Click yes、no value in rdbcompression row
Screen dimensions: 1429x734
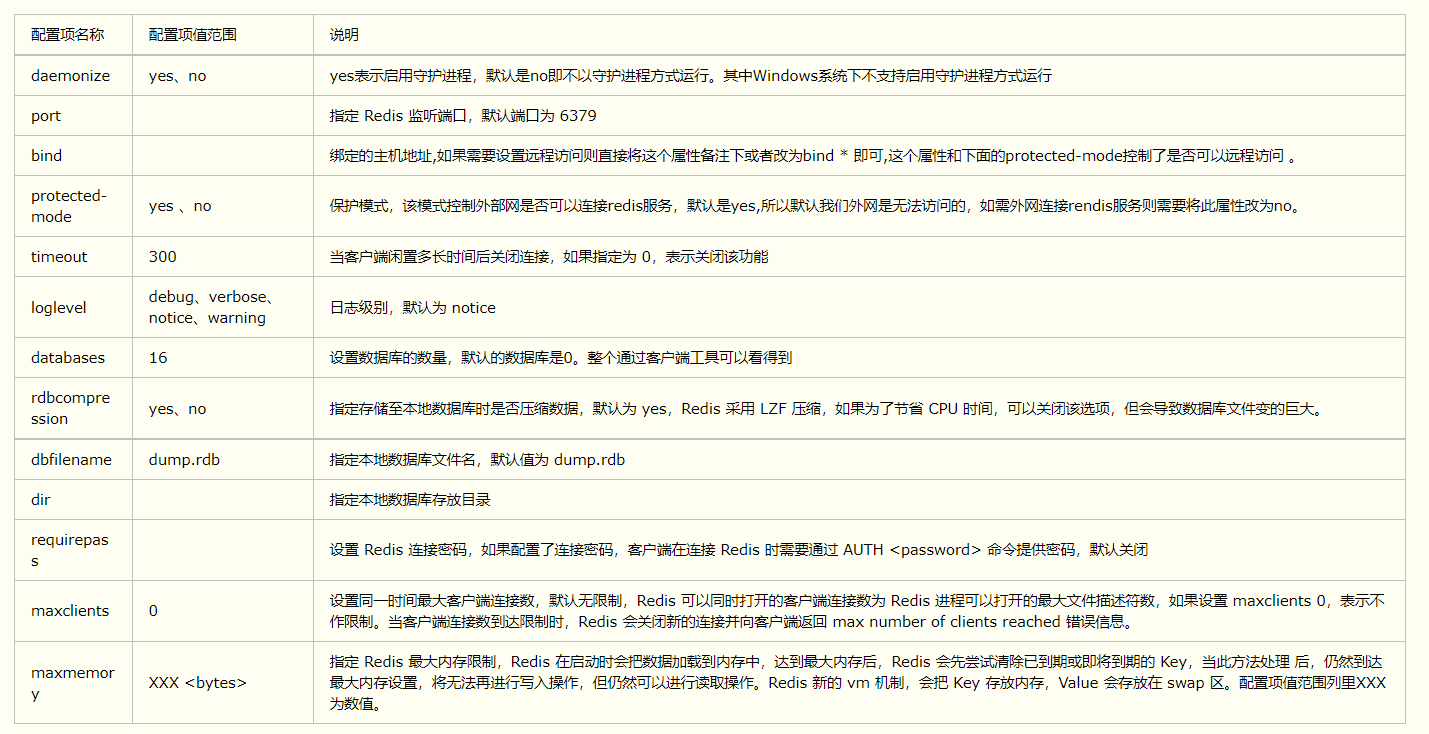178,408
